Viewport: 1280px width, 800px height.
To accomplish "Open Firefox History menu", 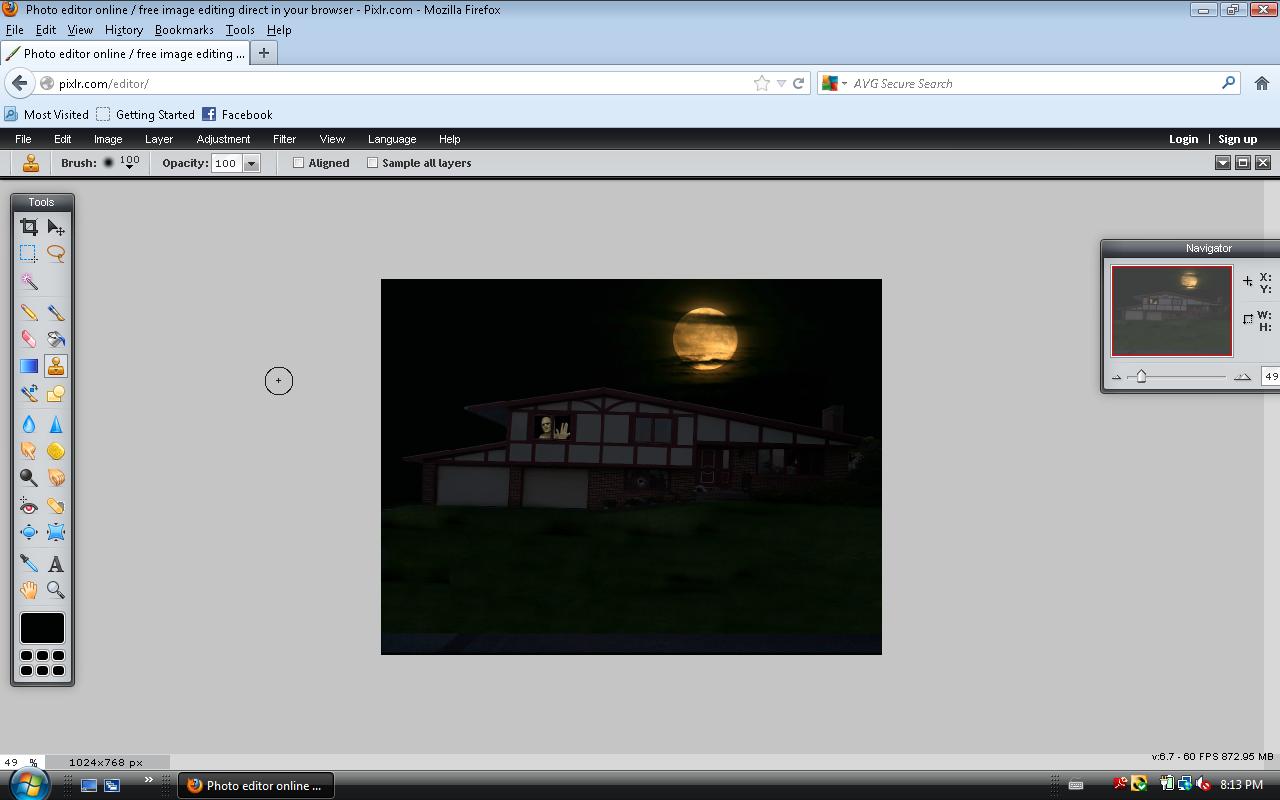I will tap(124, 30).
